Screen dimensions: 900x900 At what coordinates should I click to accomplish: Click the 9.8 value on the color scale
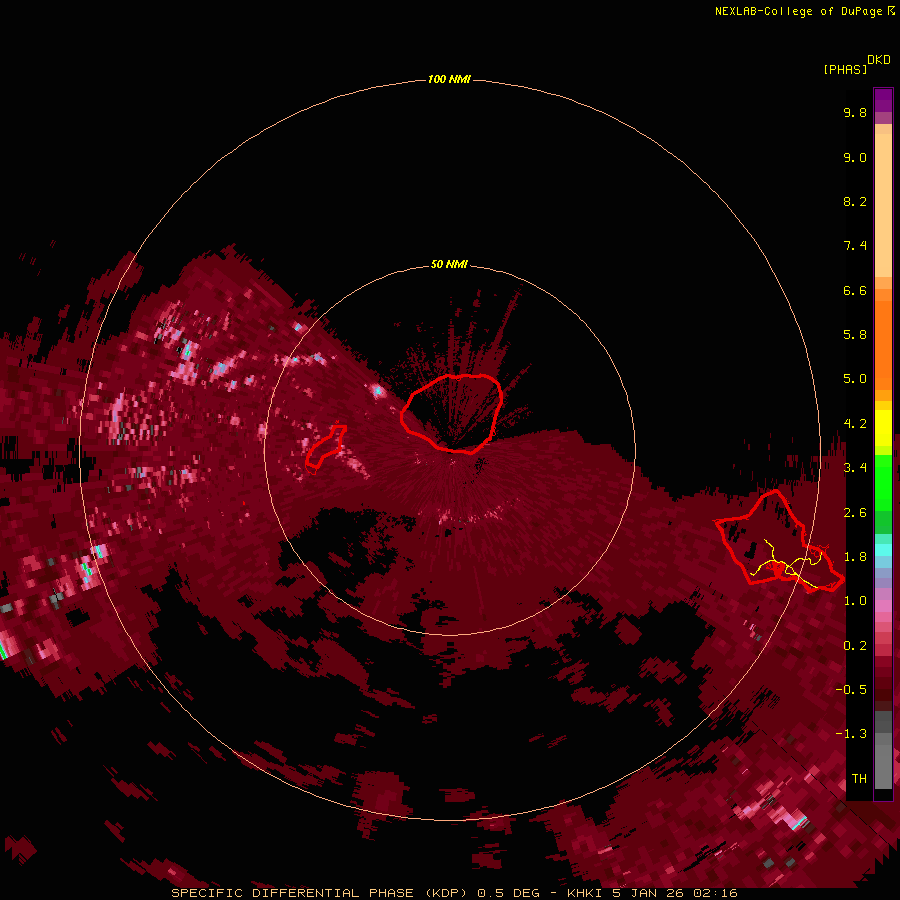[855, 113]
